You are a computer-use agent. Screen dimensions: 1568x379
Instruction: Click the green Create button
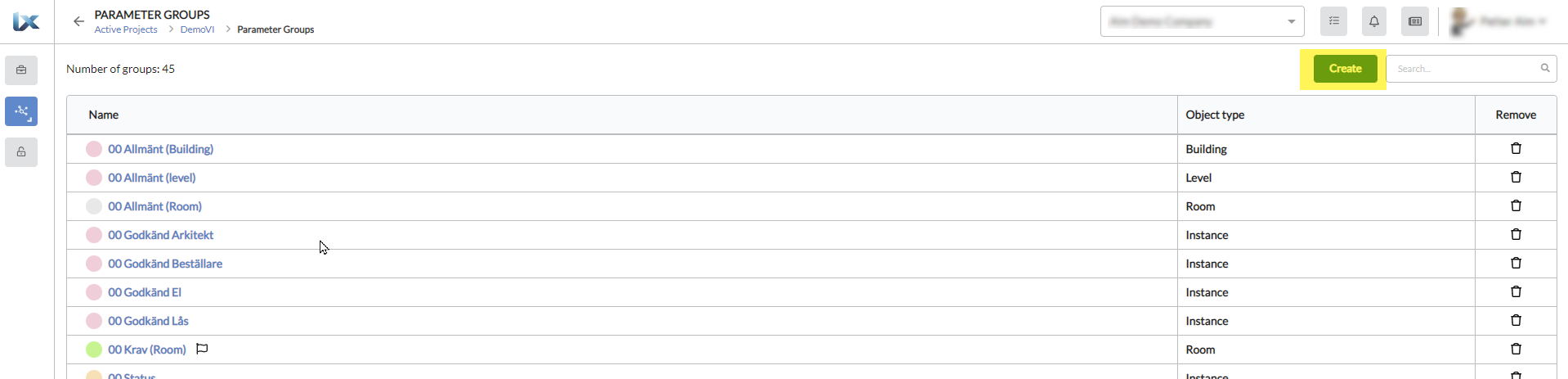[1345, 69]
